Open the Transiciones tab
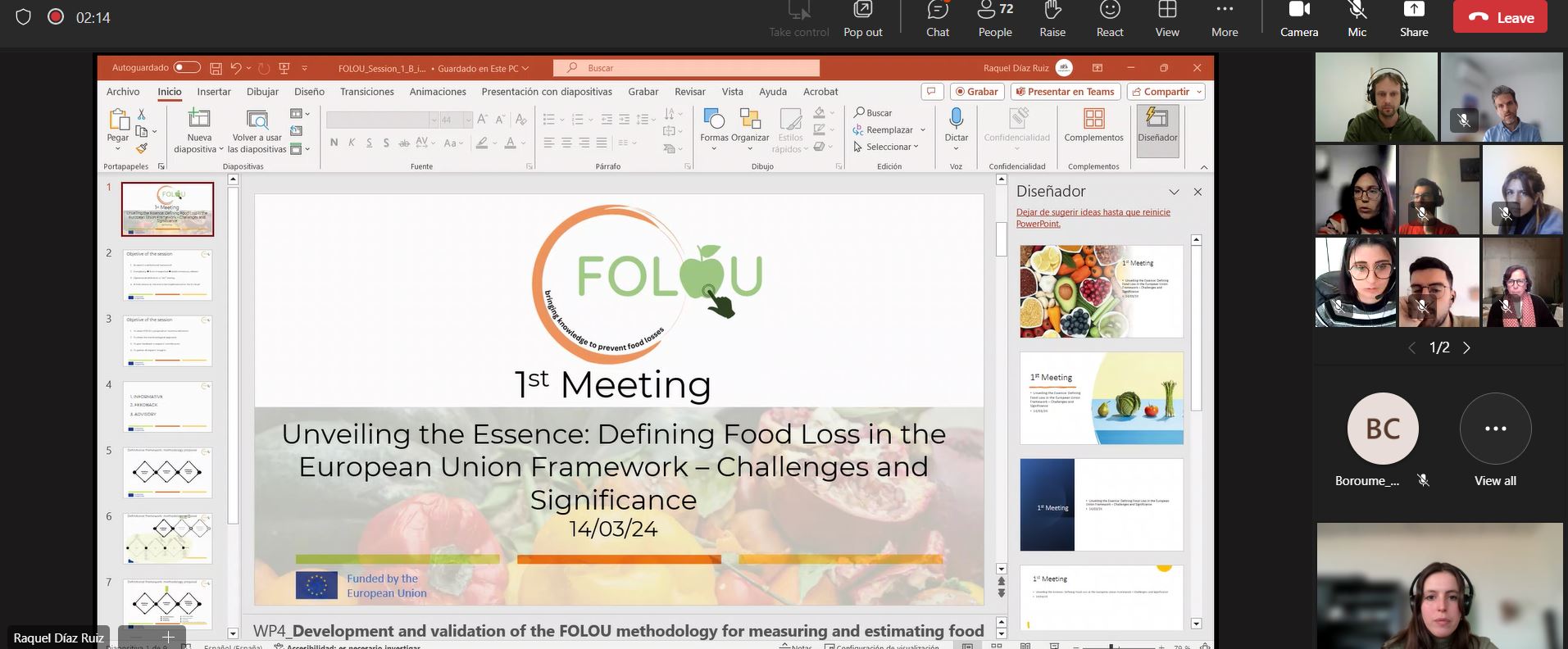This screenshot has height=649, width=1568. 367,92
